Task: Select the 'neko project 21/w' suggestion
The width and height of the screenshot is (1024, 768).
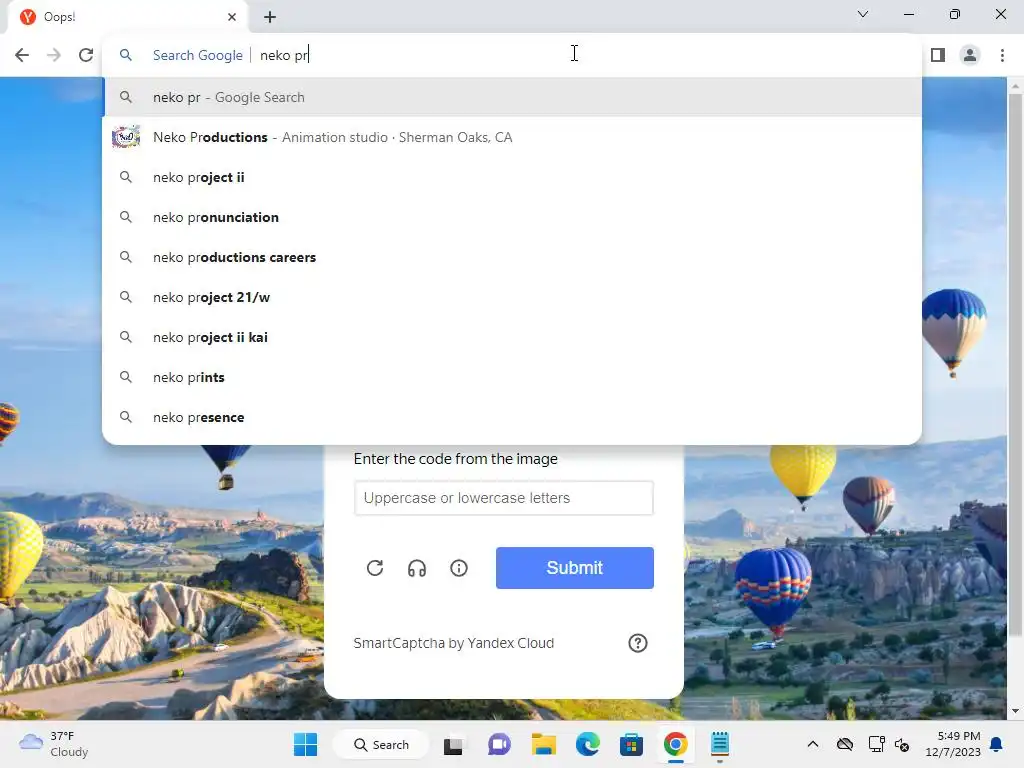Action: (x=512, y=297)
